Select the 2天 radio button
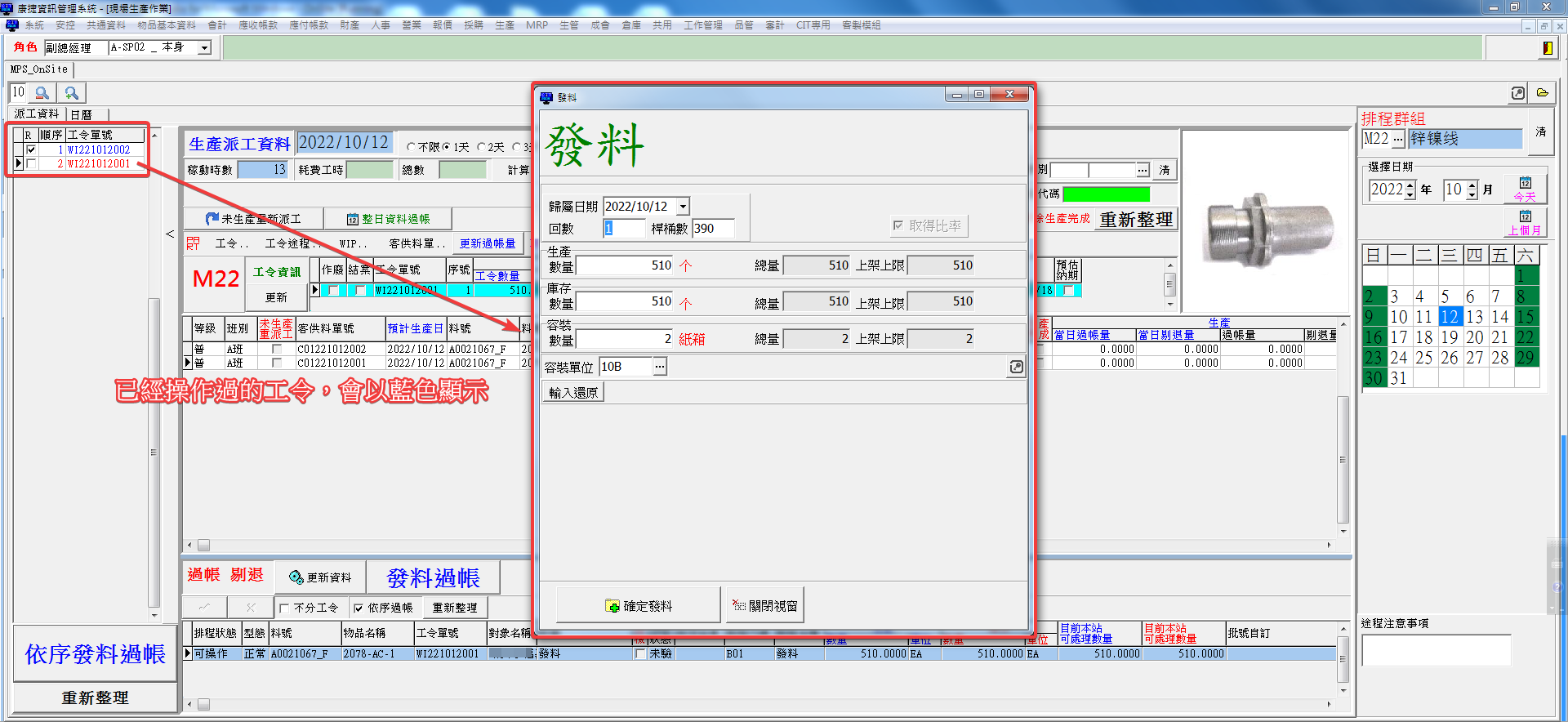 coord(482,147)
